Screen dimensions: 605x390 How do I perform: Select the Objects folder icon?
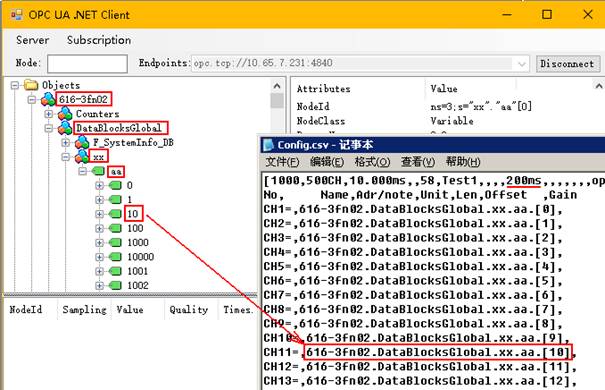tap(31, 85)
